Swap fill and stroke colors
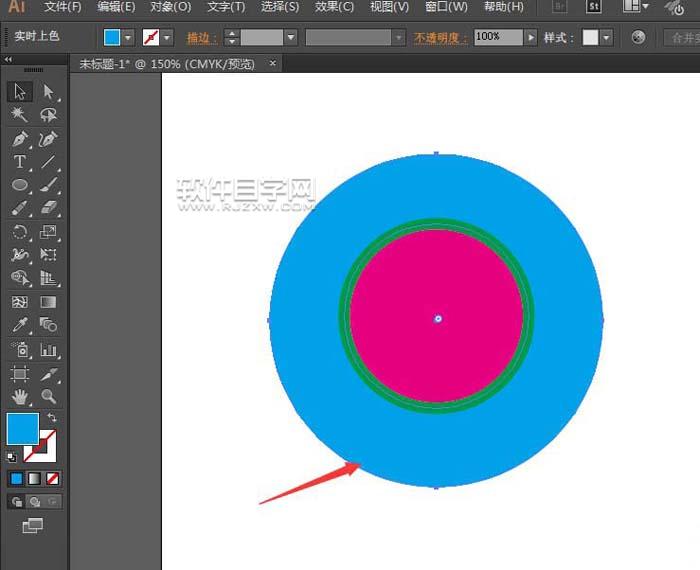The height and width of the screenshot is (570, 700). point(52,417)
